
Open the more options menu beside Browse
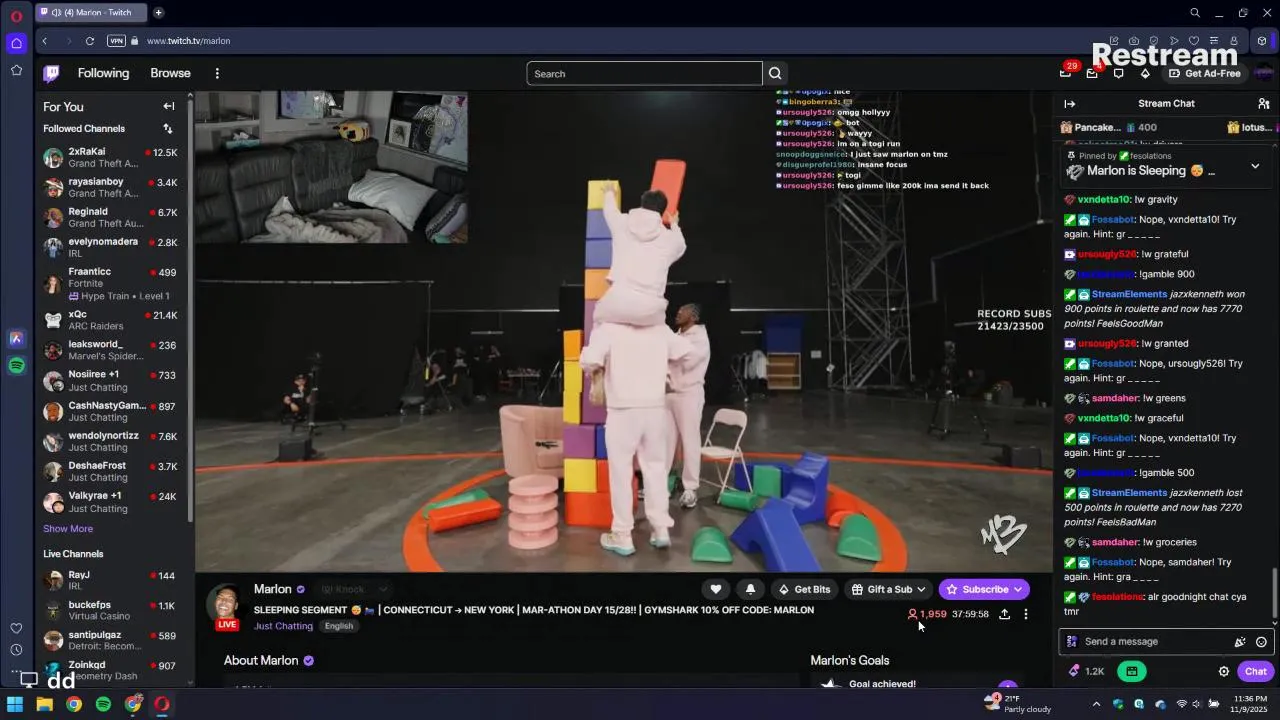(x=217, y=73)
